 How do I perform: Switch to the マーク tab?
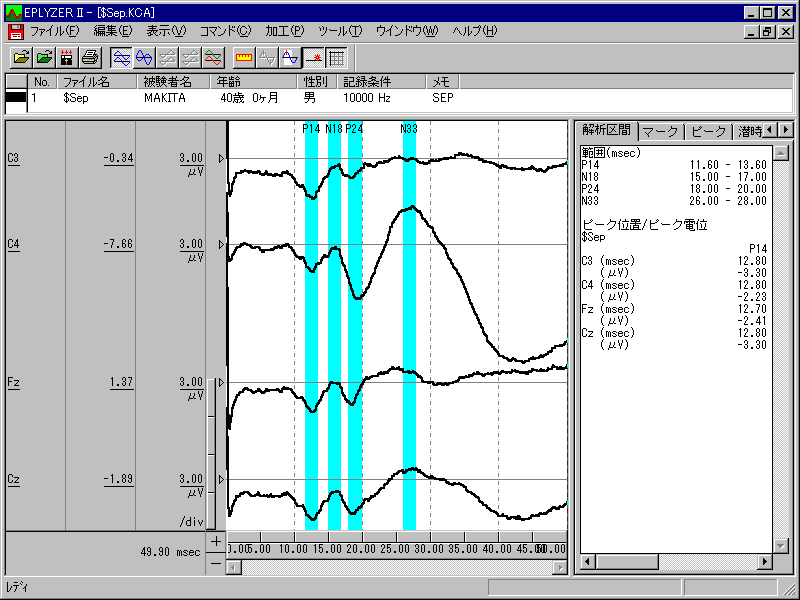tap(659, 131)
